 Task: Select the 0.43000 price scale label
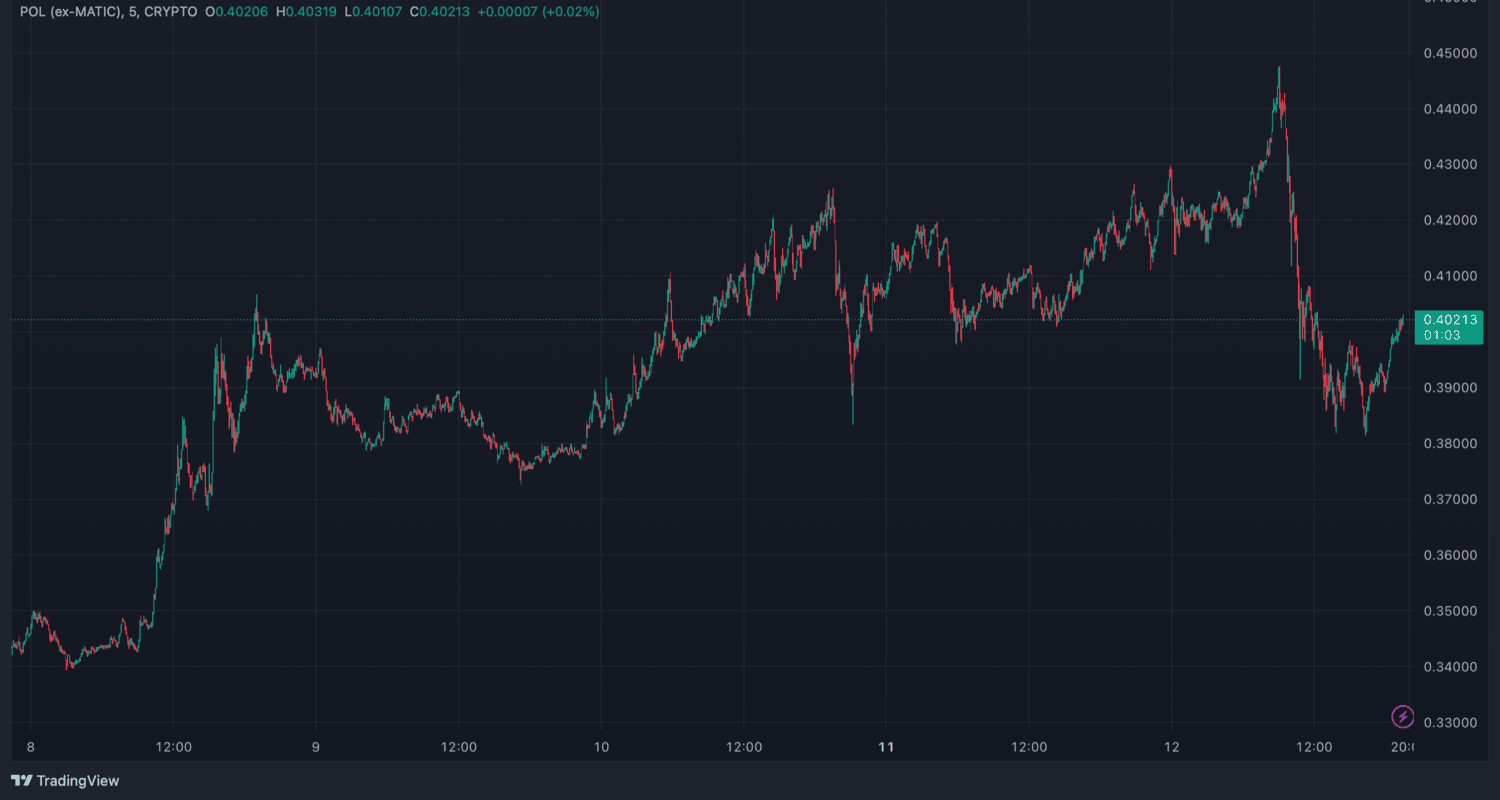click(x=1447, y=164)
